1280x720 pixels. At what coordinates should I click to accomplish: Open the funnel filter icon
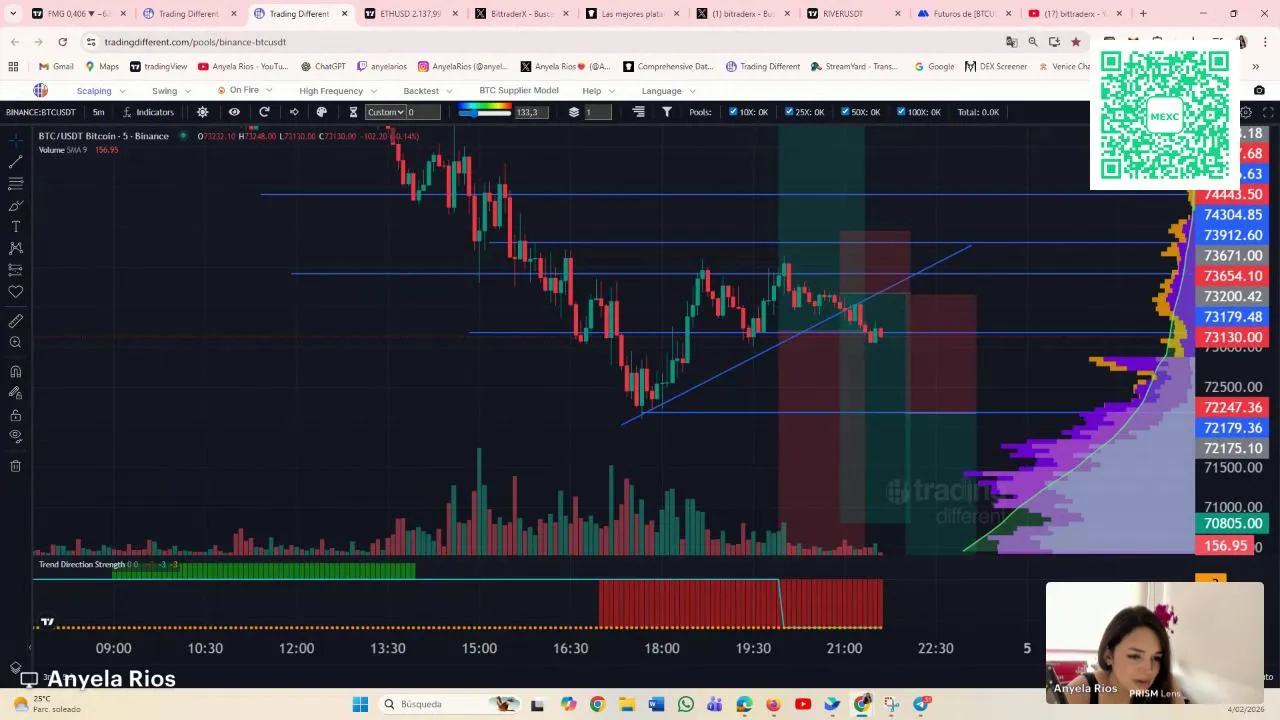[x=667, y=112]
